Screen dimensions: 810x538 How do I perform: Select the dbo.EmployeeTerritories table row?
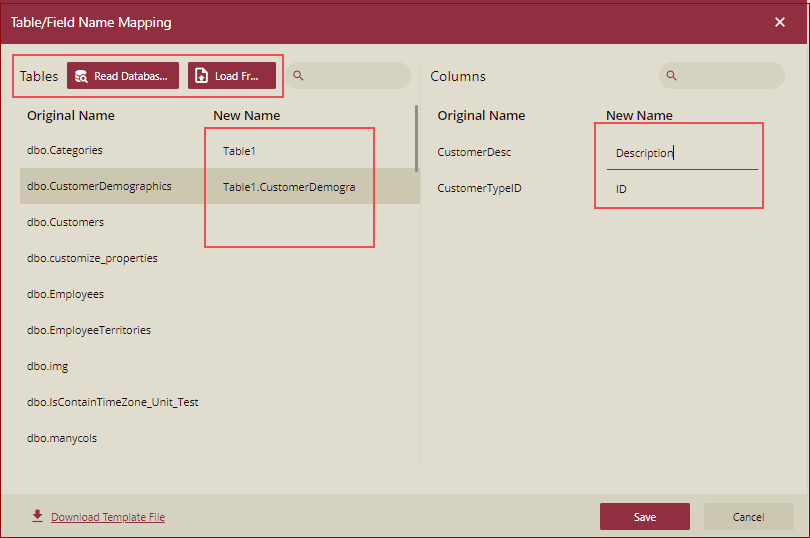(220, 330)
